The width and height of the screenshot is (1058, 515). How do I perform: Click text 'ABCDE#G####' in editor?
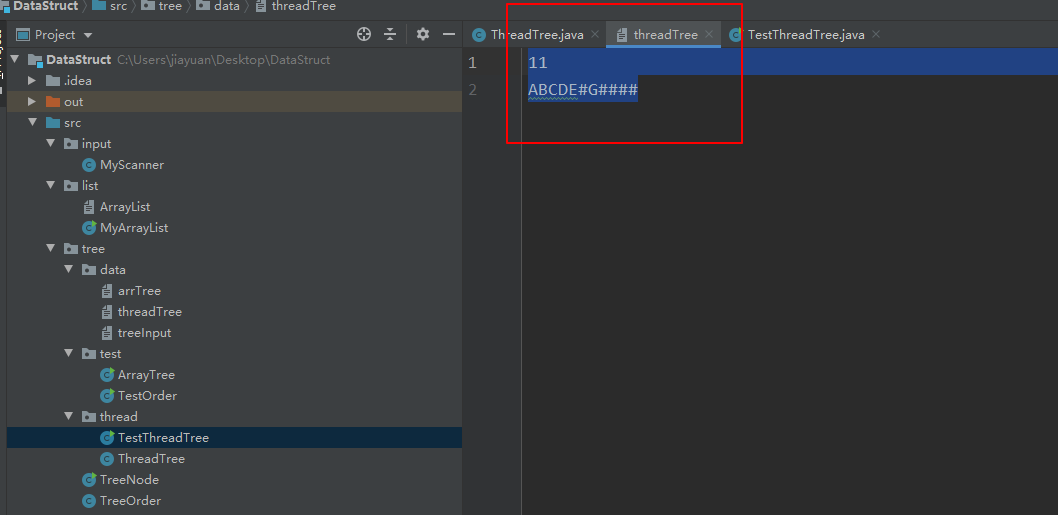coord(583,89)
